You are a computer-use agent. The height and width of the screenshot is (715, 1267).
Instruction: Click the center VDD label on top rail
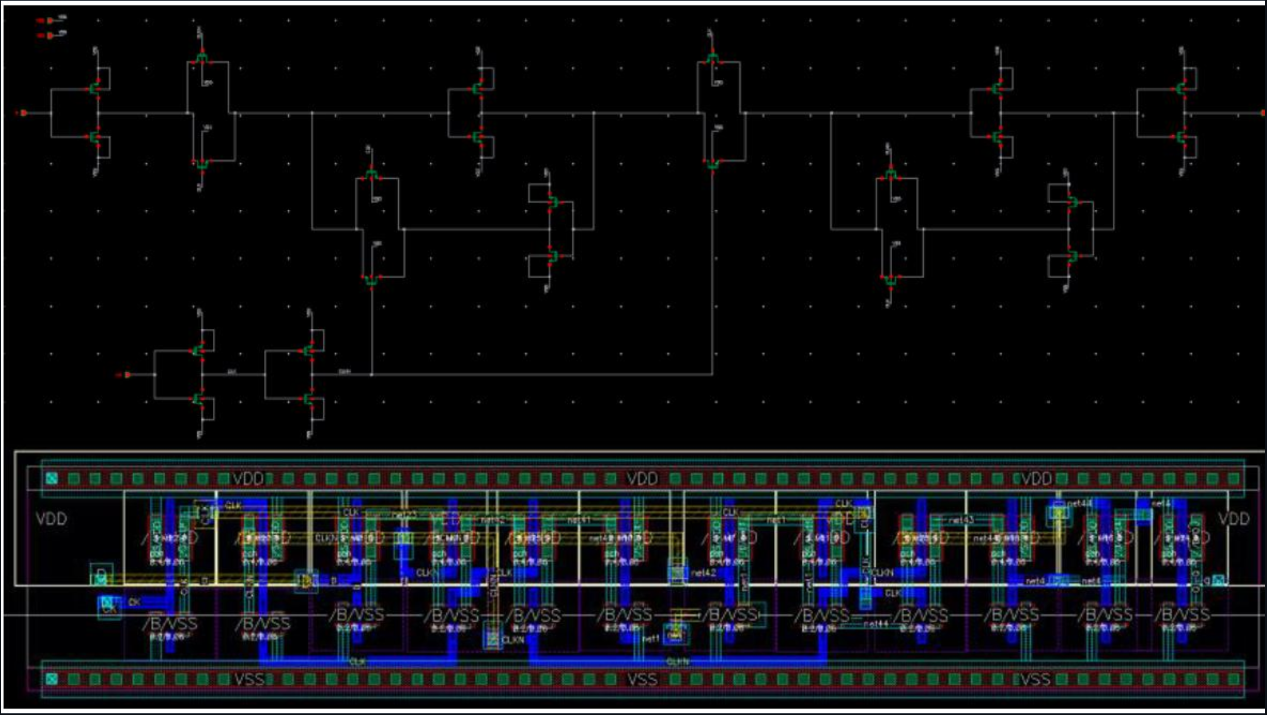click(642, 479)
